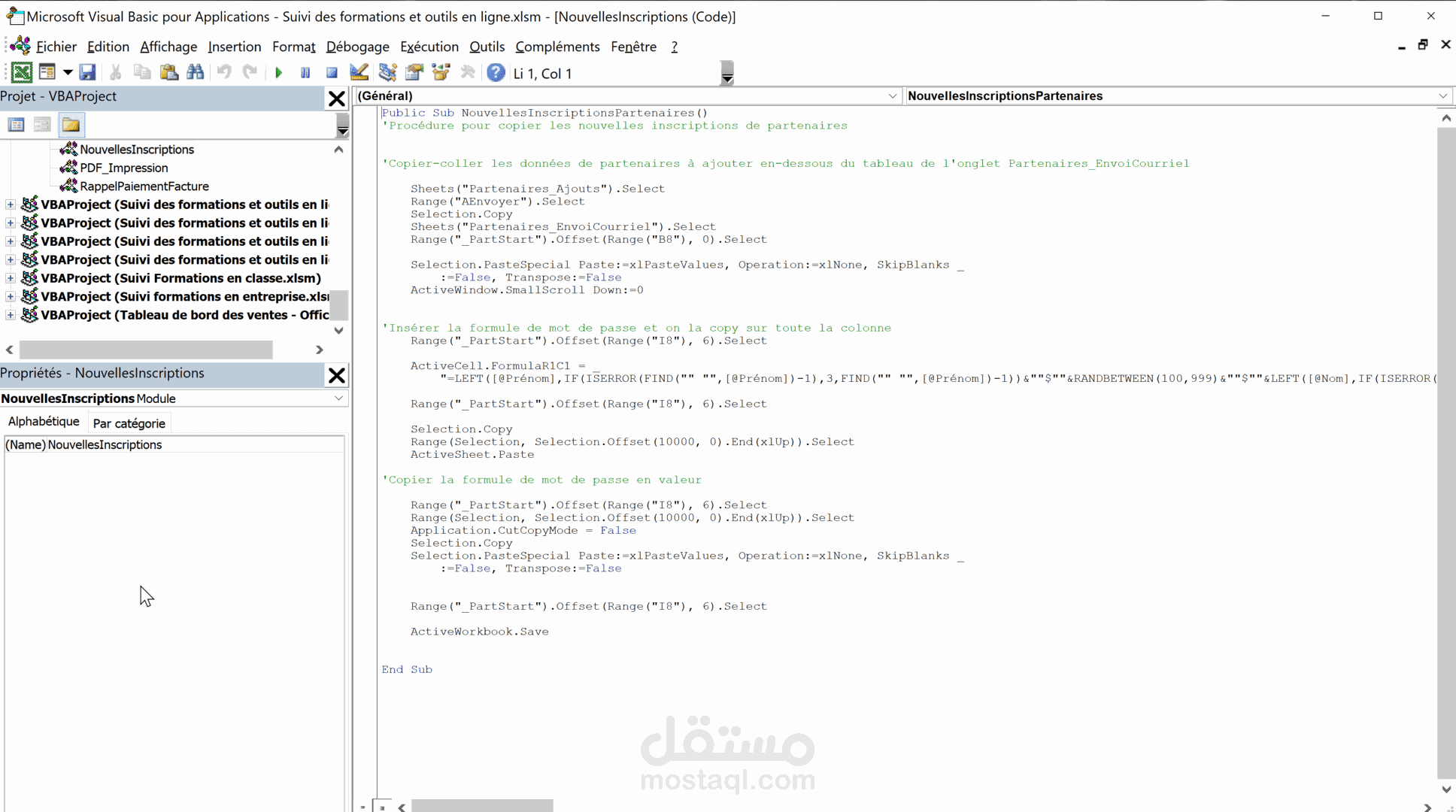Image resolution: width=1456 pixels, height=812 pixels.
Task: Click the Cut scissors icon
Action: point(115,72)
